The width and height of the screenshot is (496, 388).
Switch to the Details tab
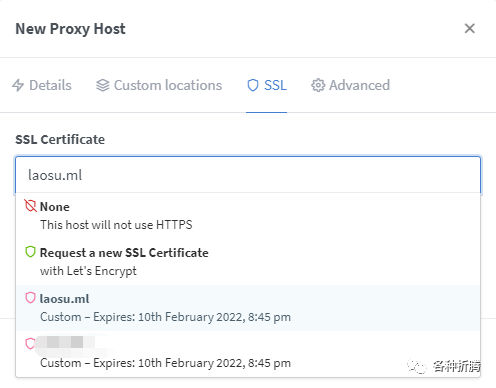[42, 85]
